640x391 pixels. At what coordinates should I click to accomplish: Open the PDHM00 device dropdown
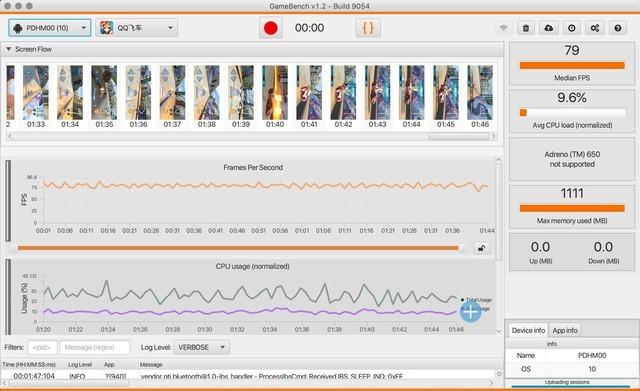click(x=49, y=28)
